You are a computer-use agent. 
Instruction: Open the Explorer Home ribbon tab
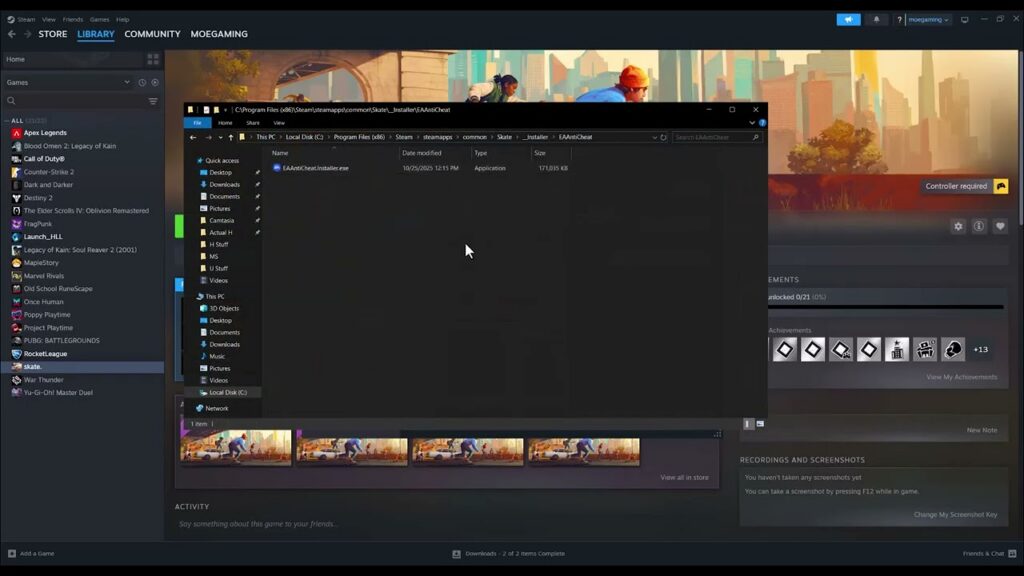point(225,123)
